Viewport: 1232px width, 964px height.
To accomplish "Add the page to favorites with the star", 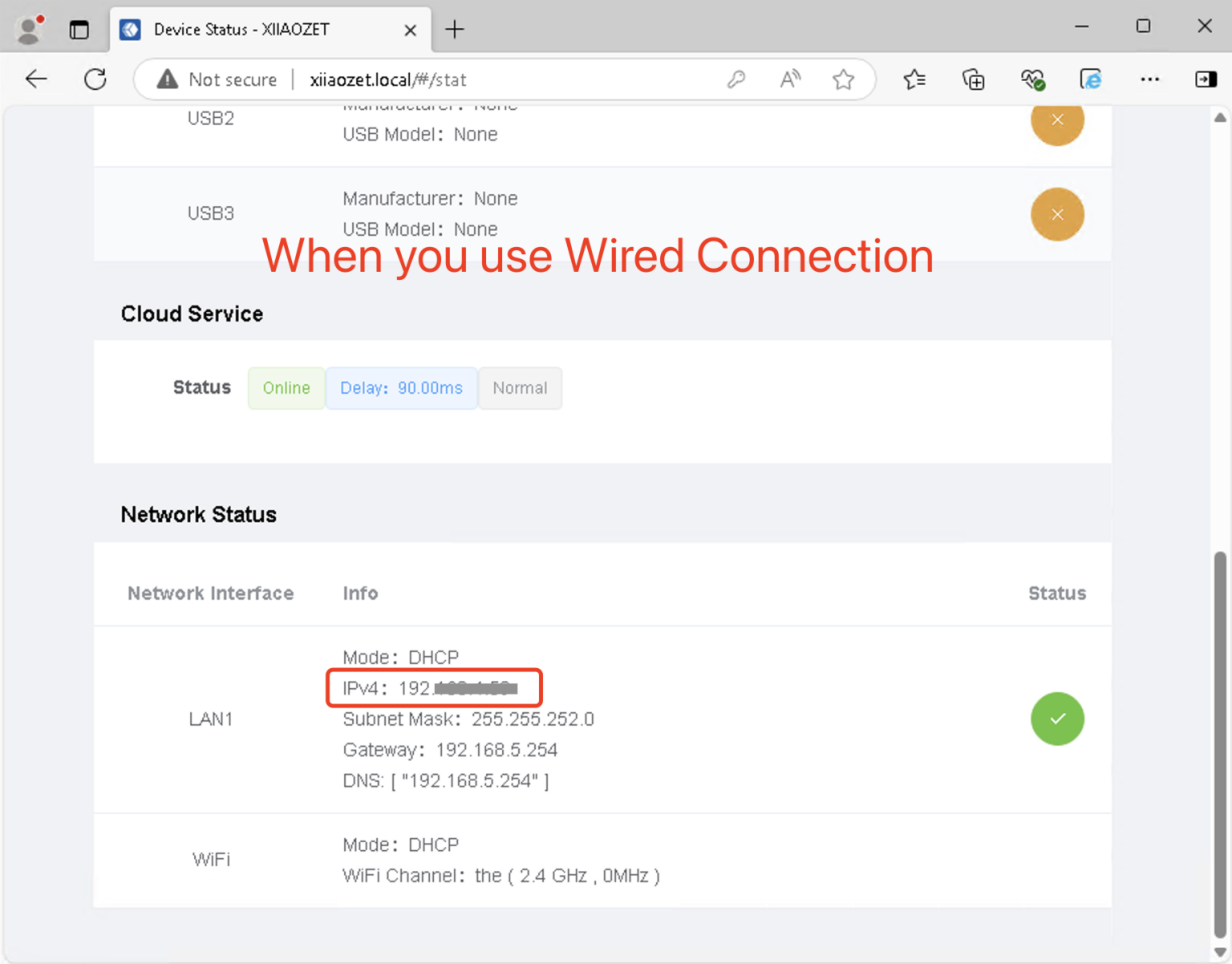I will (844, 79).
